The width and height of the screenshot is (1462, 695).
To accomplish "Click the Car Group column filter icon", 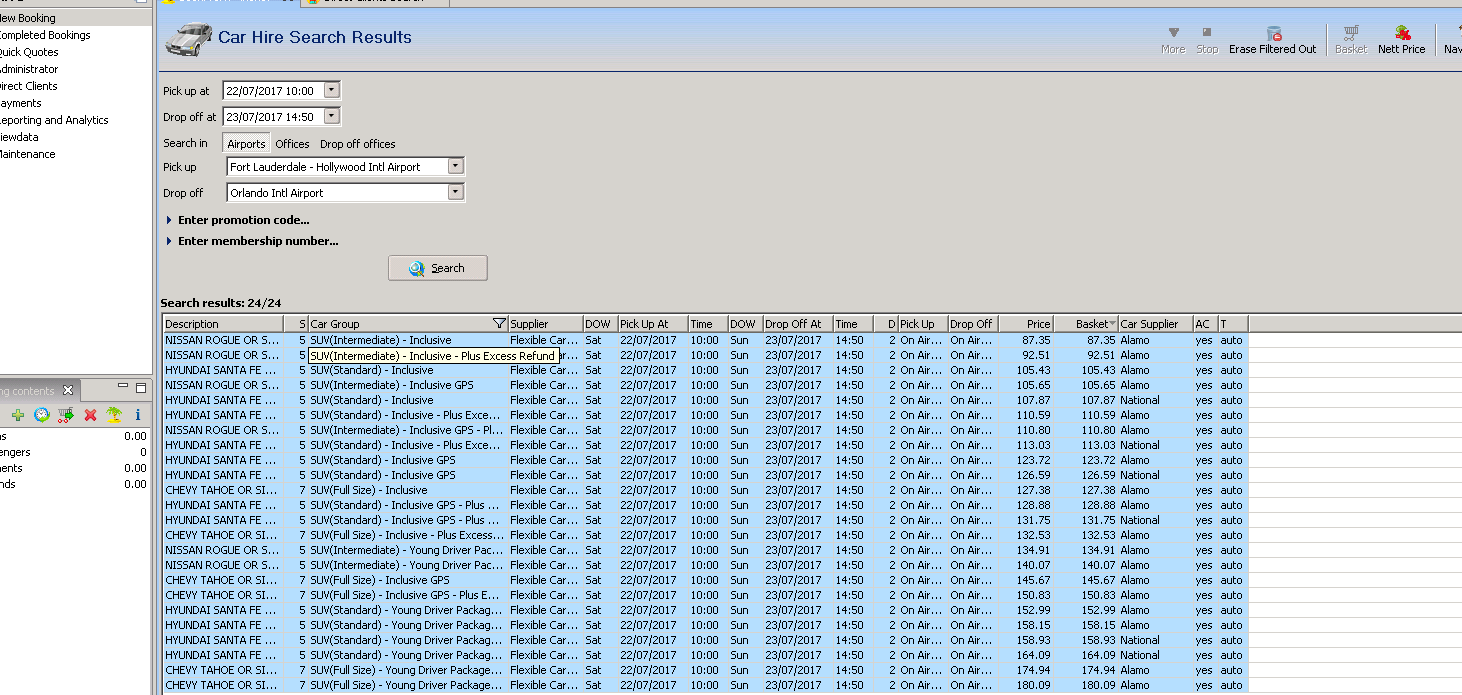I will pyautogui.click(x=499, y=324).
